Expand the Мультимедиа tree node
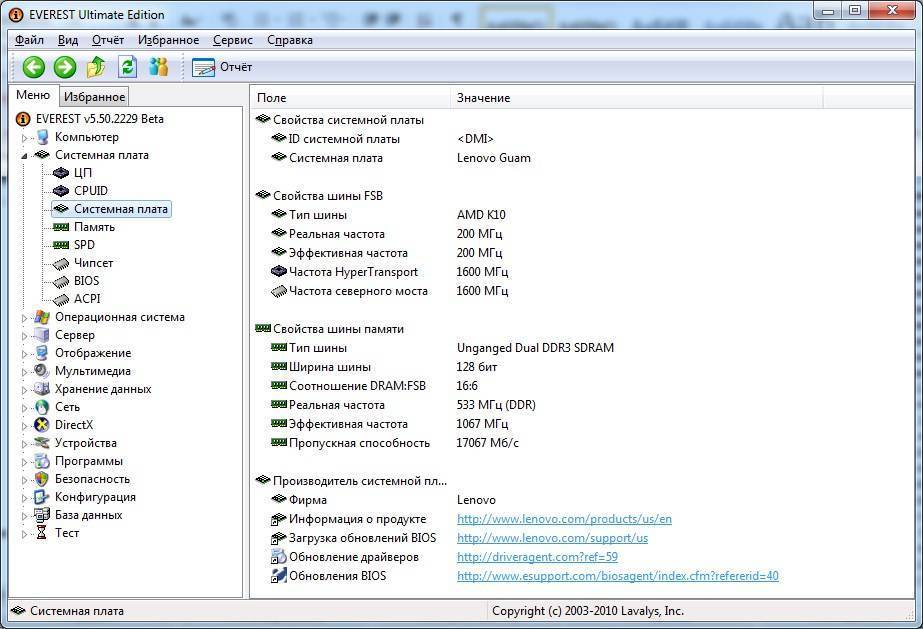Screen dimensions: 923x629 [x=24, y=372]
